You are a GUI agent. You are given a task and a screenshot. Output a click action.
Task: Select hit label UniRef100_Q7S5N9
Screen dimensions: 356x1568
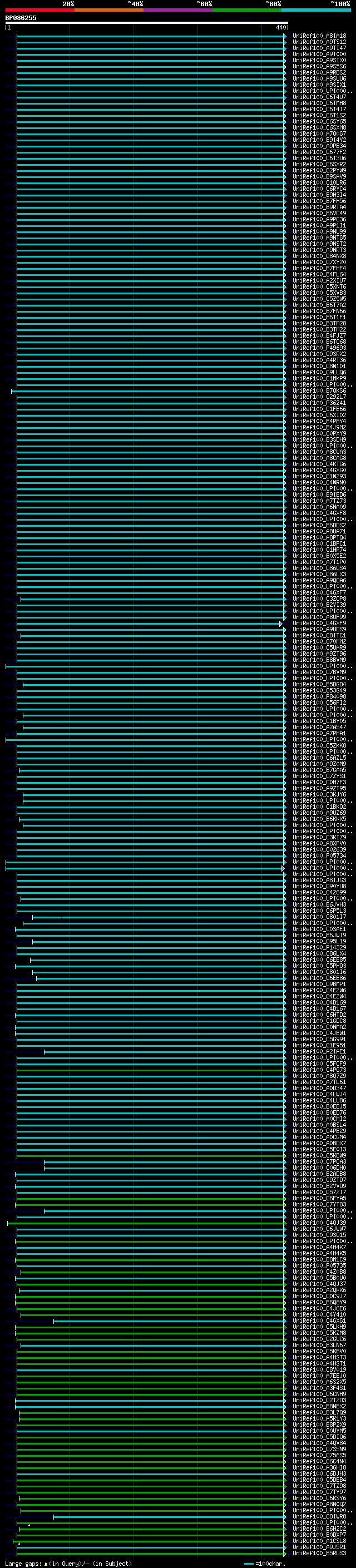click(x=319, y=1449)
